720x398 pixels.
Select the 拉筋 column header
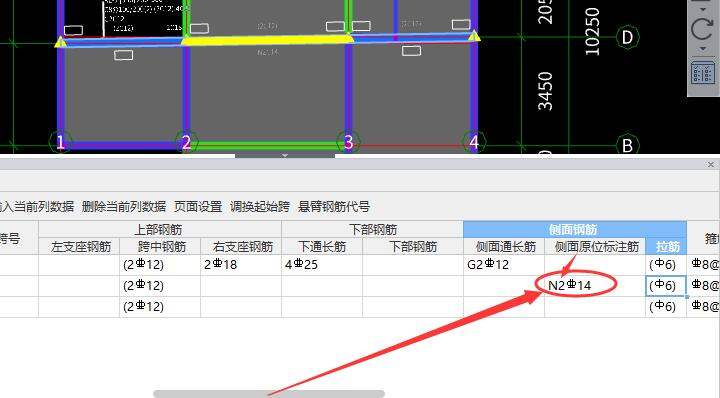pyautogui.click(x=666, y=247)
